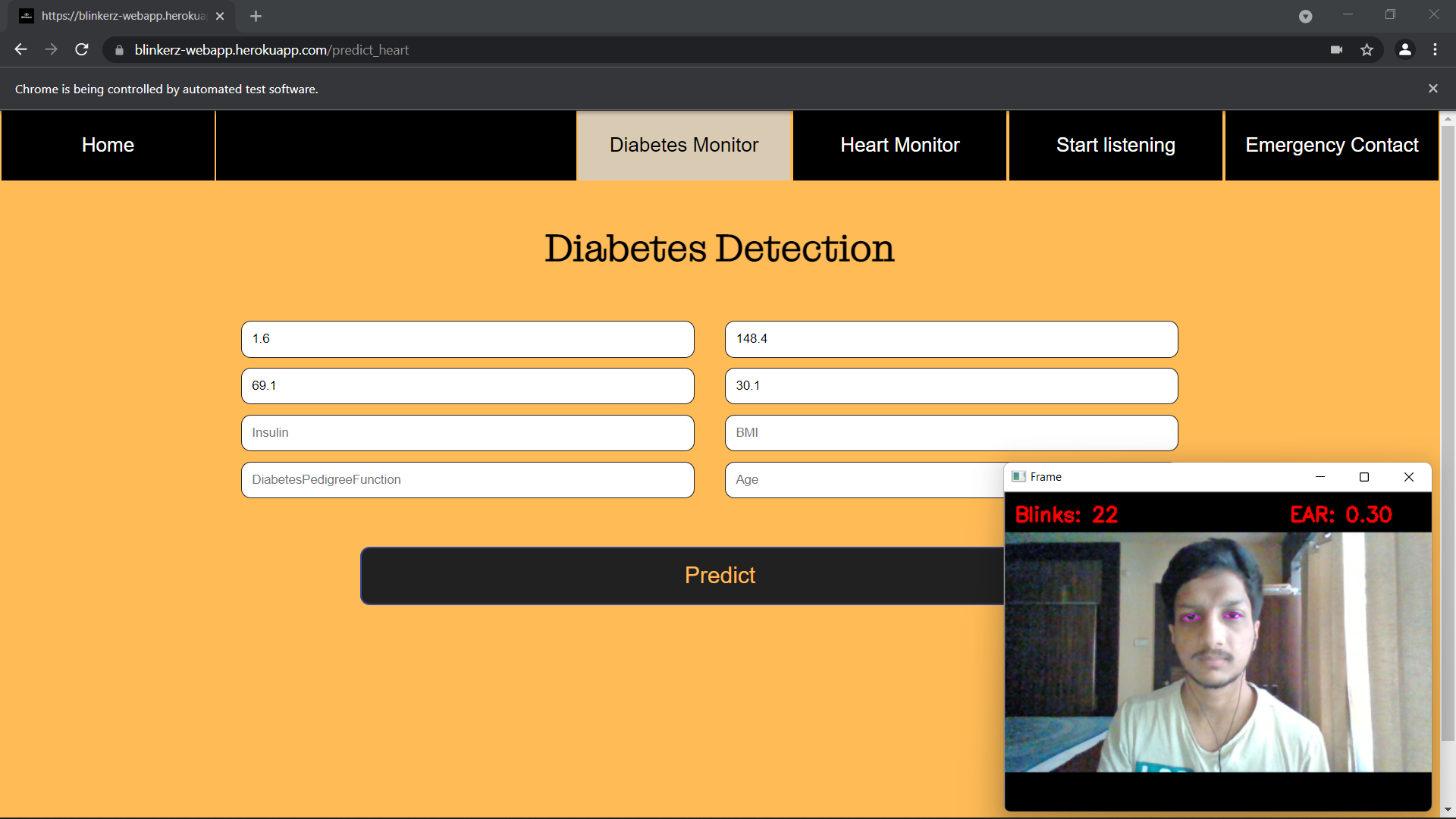Open Chrome profile avatar icon

1404,50
